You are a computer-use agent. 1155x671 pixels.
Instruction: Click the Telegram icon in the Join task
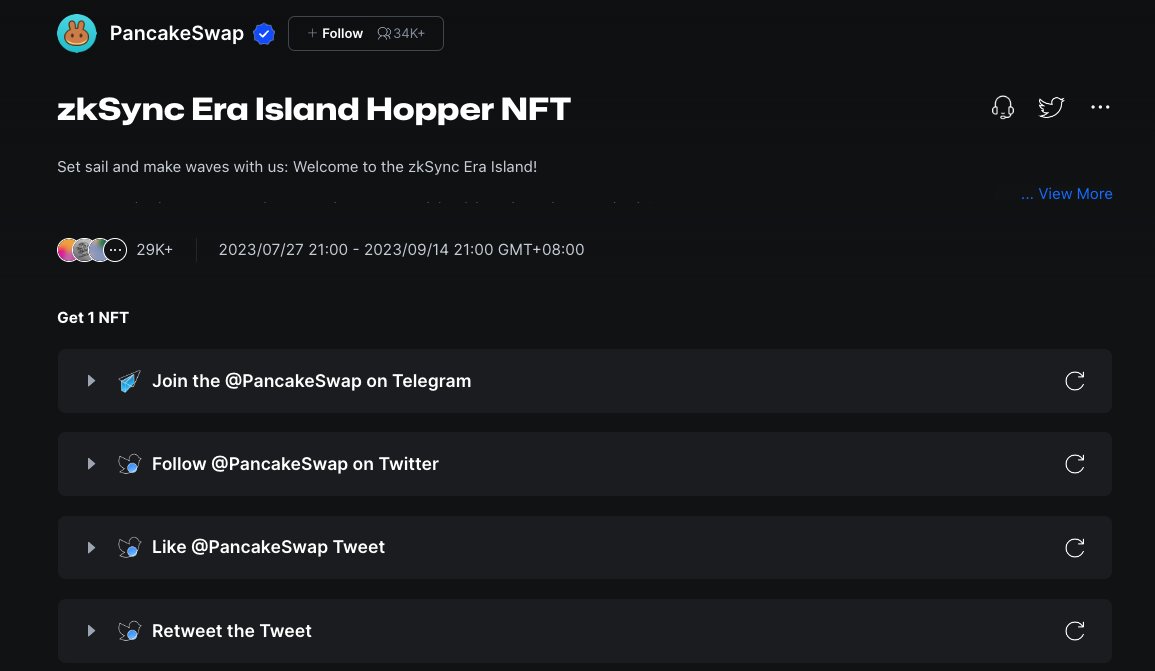[130, 381]
